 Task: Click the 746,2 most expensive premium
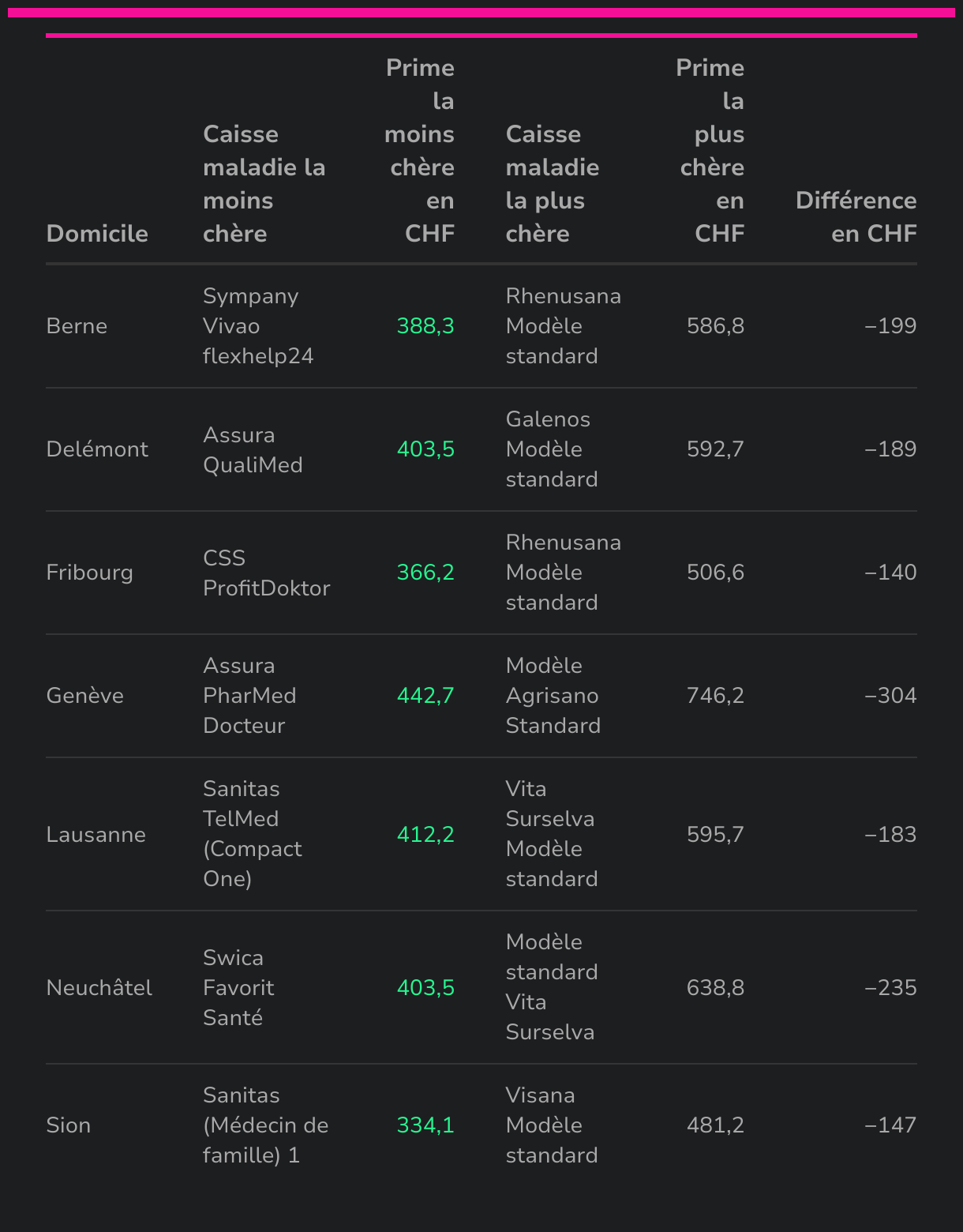715,696
